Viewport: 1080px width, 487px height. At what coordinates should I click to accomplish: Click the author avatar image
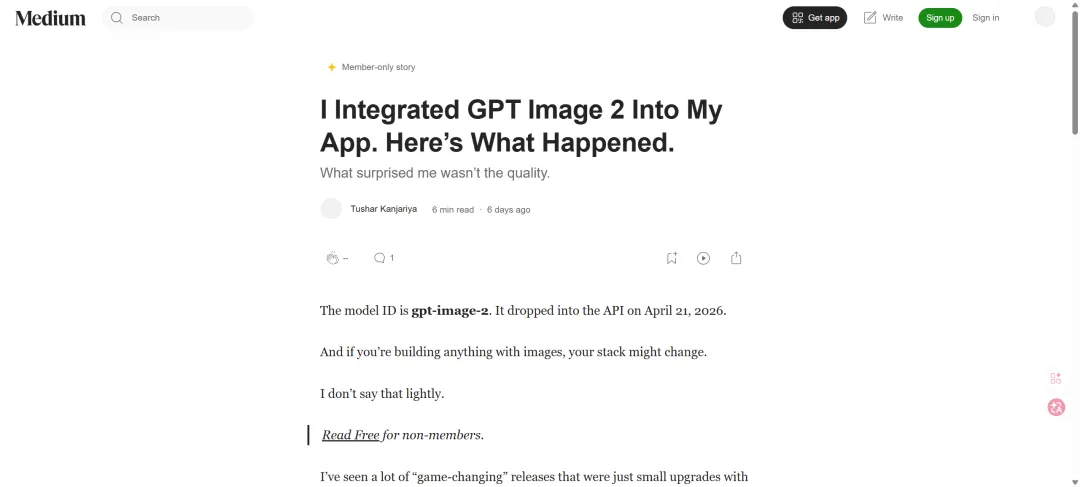[331, 209]
